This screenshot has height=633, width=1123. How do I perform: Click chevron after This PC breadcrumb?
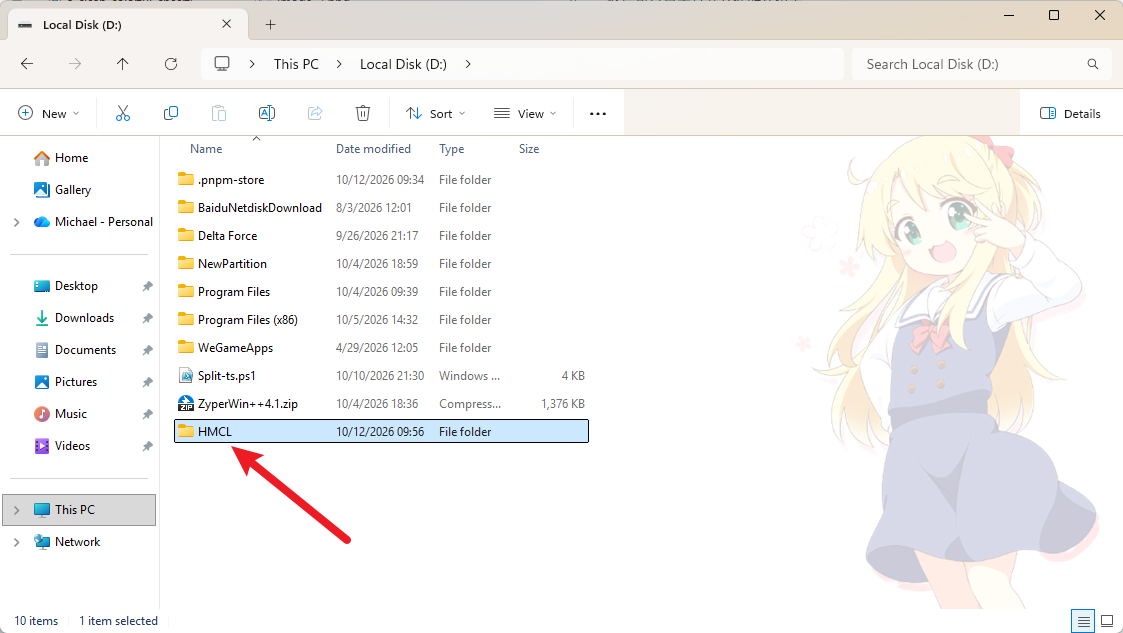click(339, 64)
